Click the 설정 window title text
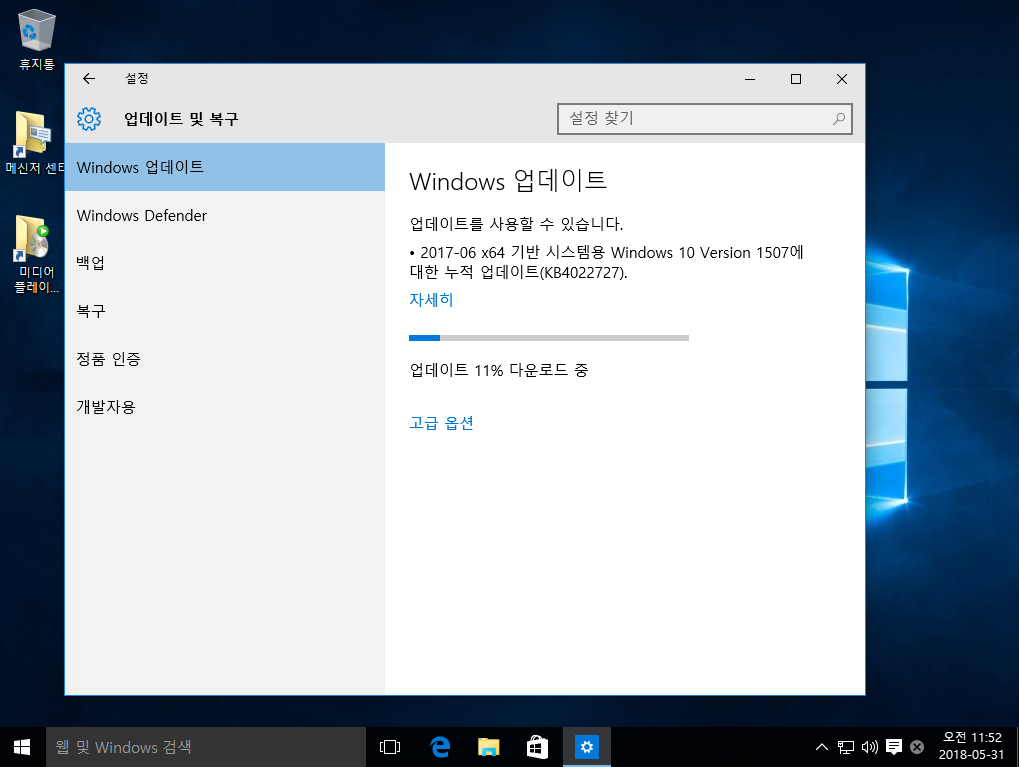This screenshot has height=767, width=1019. pos(137,79)
